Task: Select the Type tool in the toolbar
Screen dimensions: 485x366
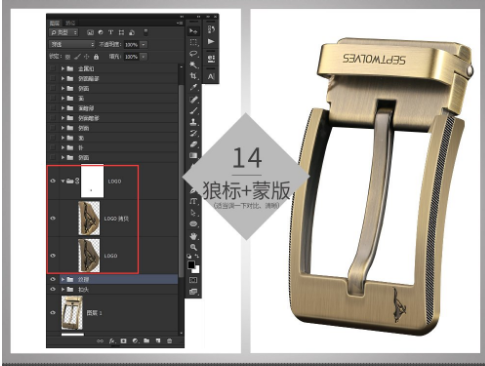Action: point(194,201)
